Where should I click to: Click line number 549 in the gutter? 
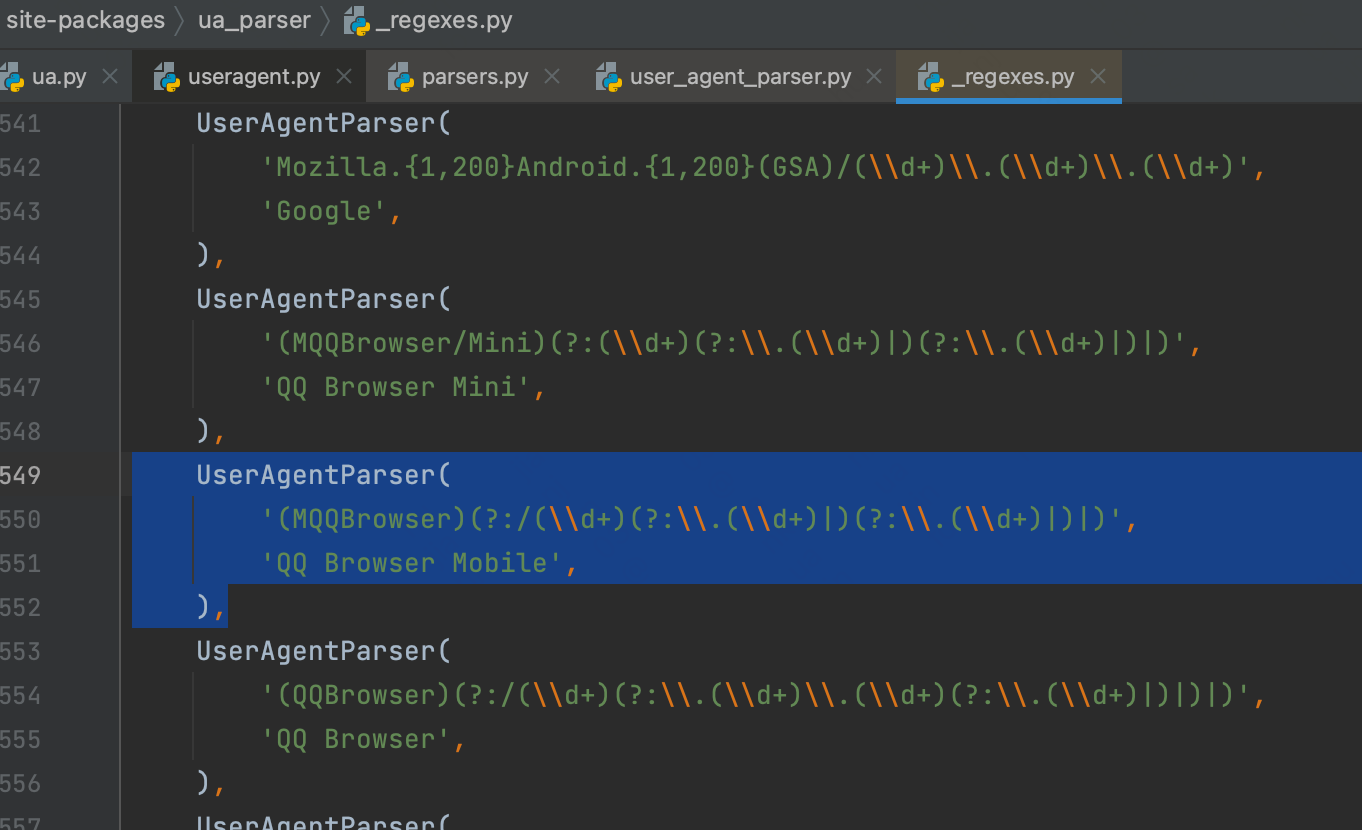20,475
